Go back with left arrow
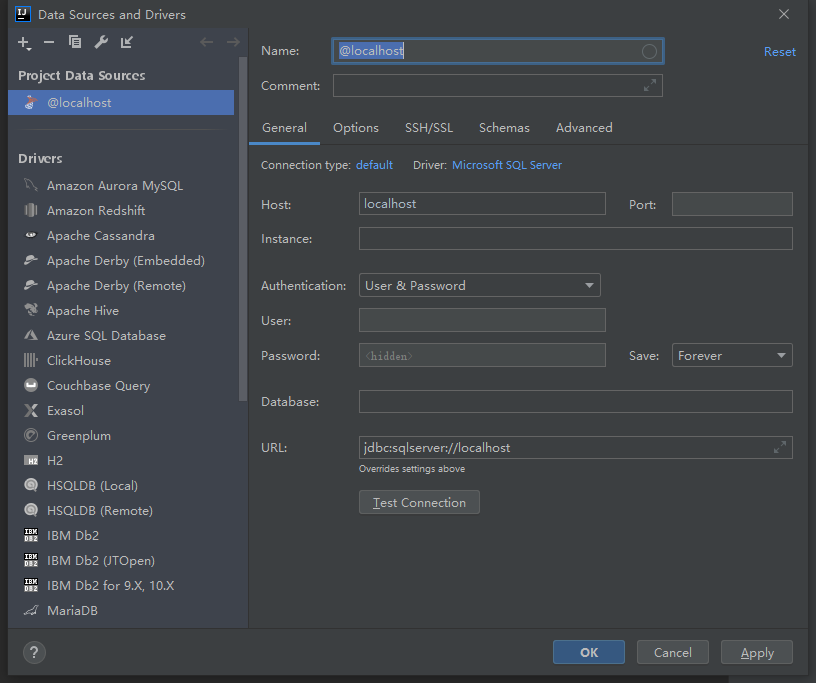 207,42
